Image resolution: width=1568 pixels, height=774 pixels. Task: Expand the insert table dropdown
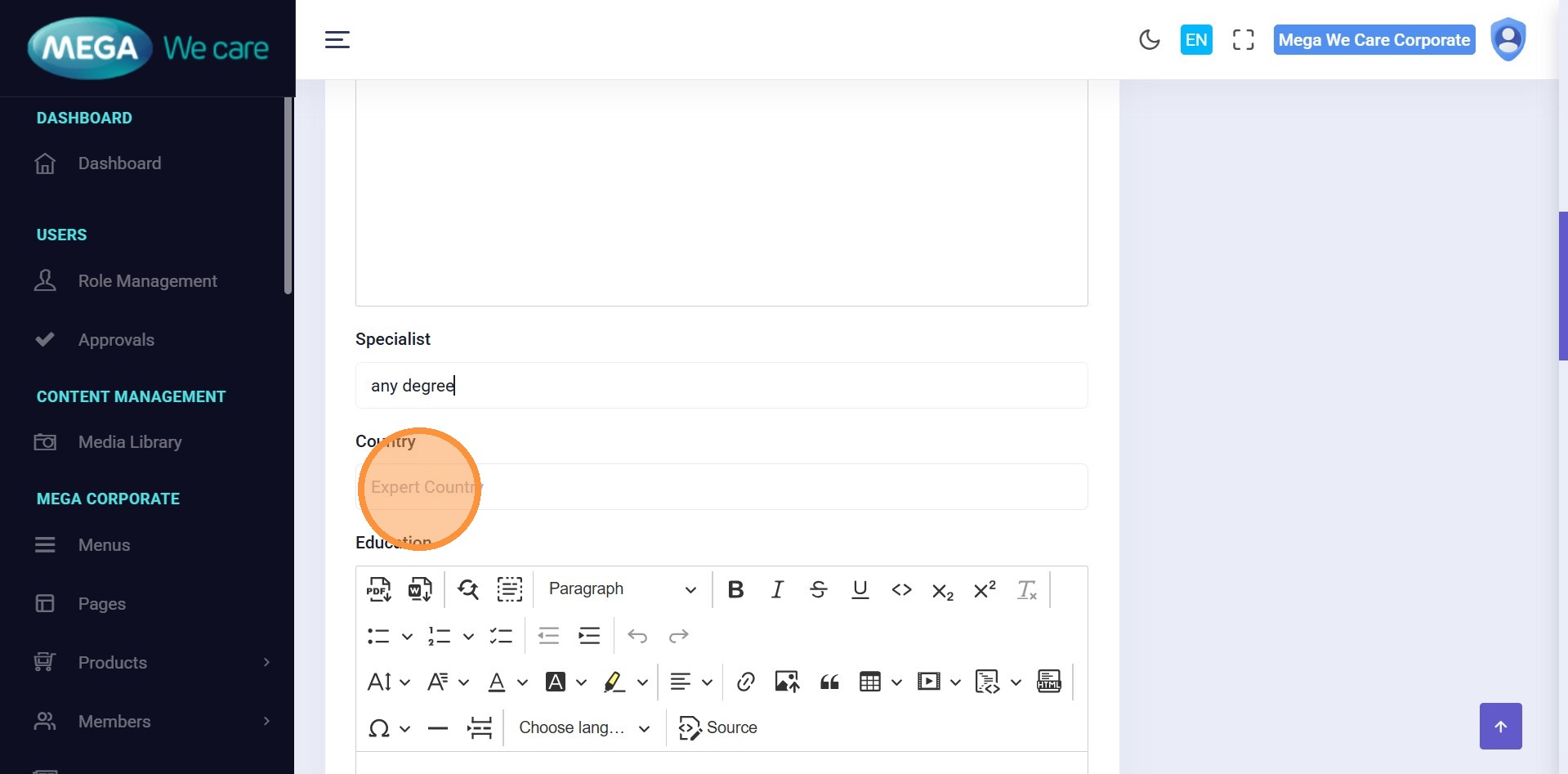click(x=896, y=682)
